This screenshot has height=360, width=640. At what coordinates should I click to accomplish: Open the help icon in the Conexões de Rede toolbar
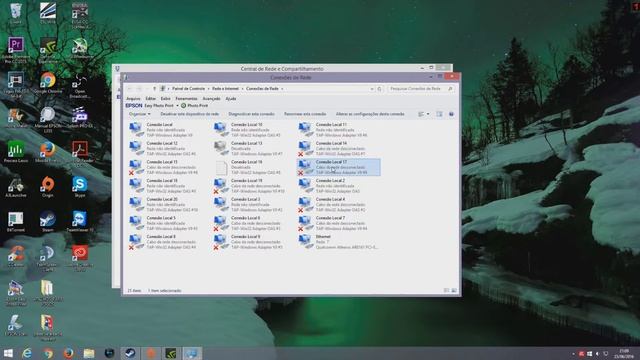pyautogui.click(x=451, y=114)
